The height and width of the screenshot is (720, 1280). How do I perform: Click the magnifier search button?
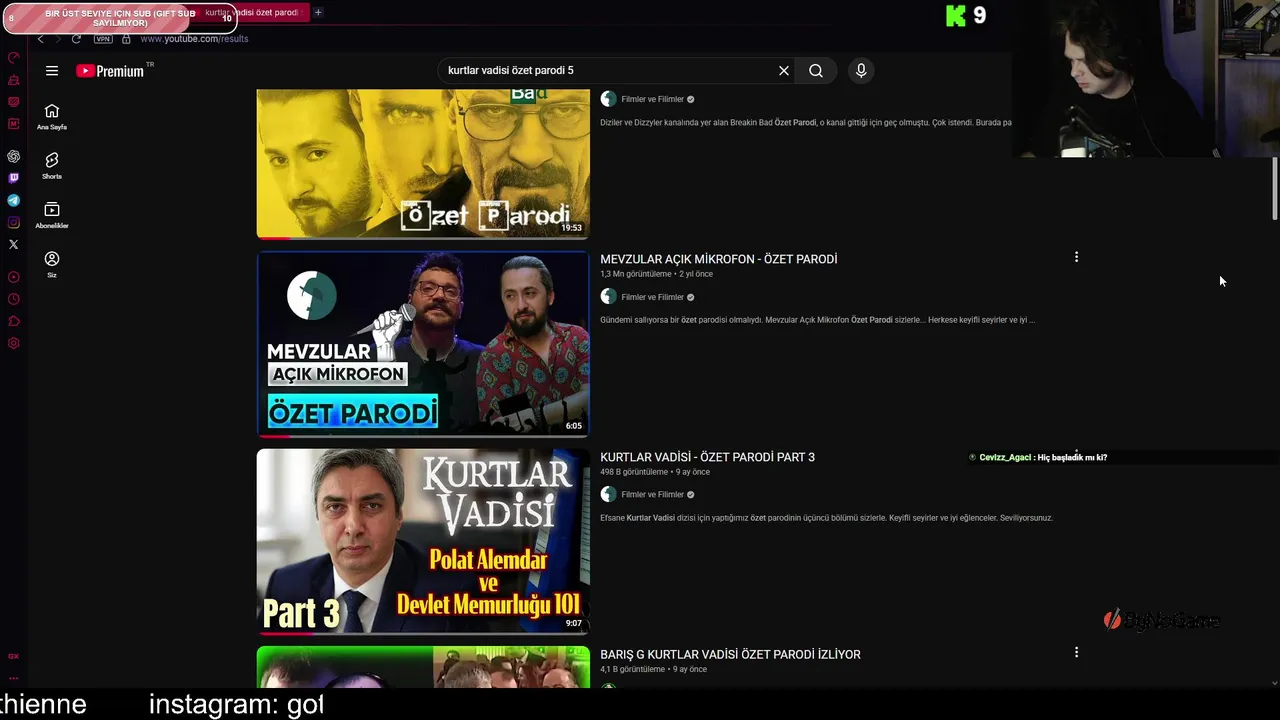[816, 71]
